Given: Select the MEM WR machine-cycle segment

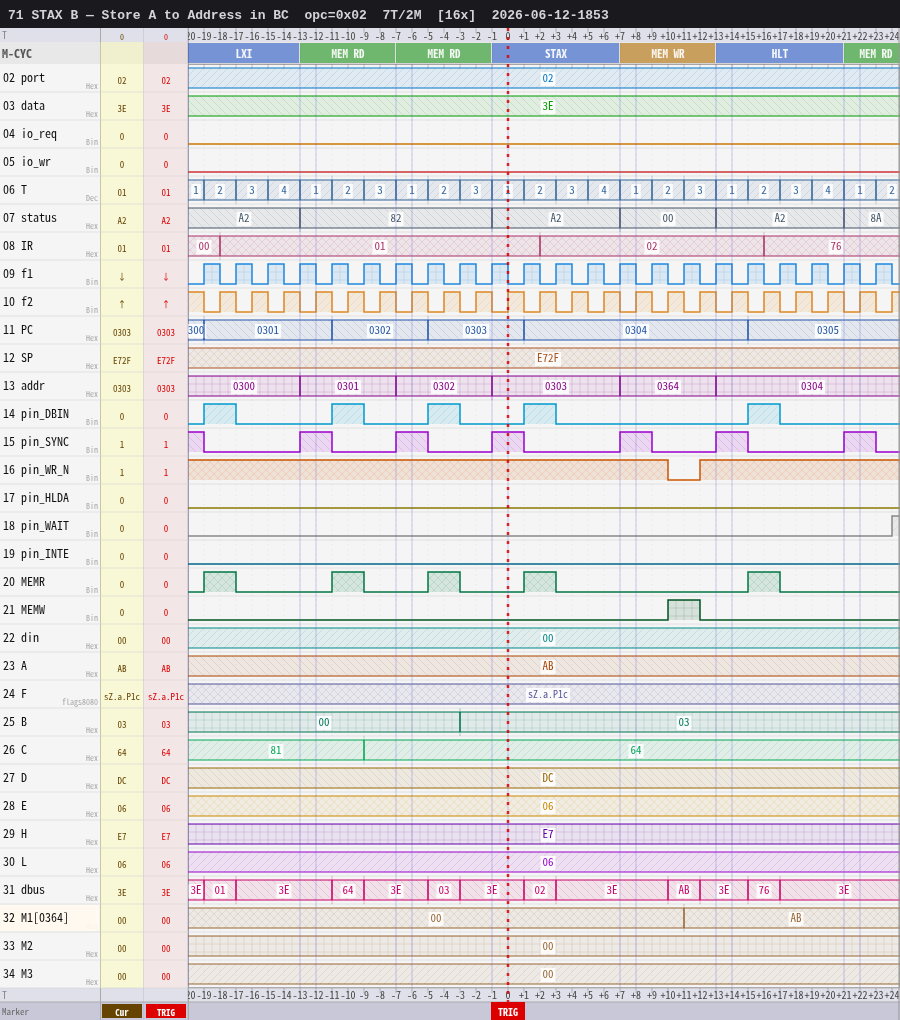Looking at the screenshot, I should (x=667, y=54).
